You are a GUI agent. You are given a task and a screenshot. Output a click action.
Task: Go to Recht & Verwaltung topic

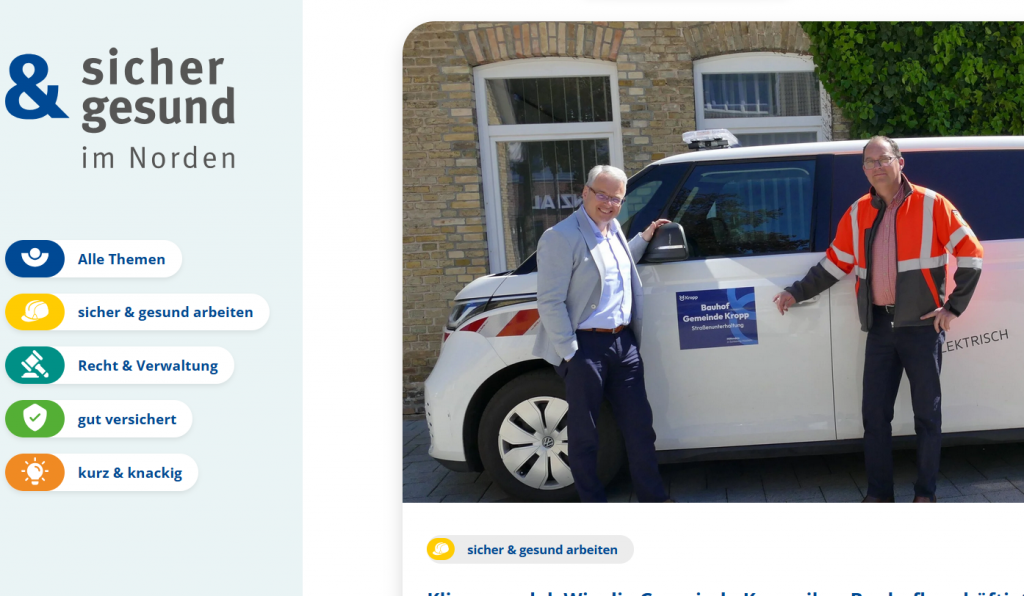pyautogui.click(x=148, y=366)
